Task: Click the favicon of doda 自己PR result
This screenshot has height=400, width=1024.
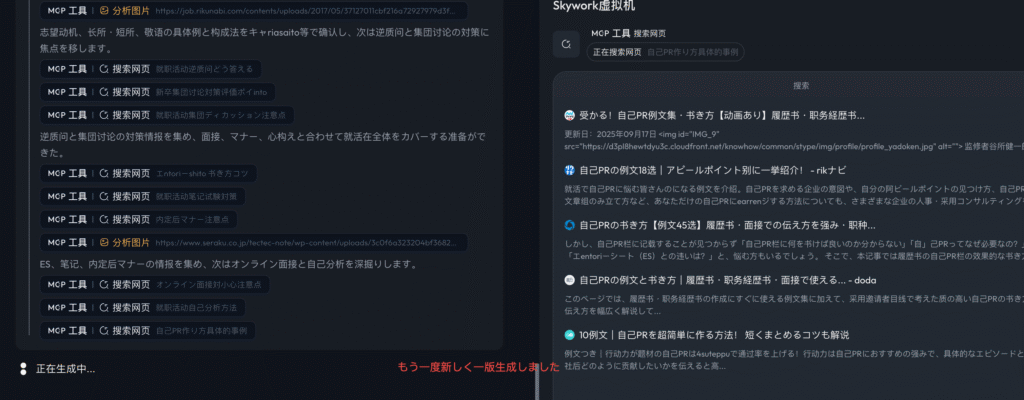Action: 570,280
